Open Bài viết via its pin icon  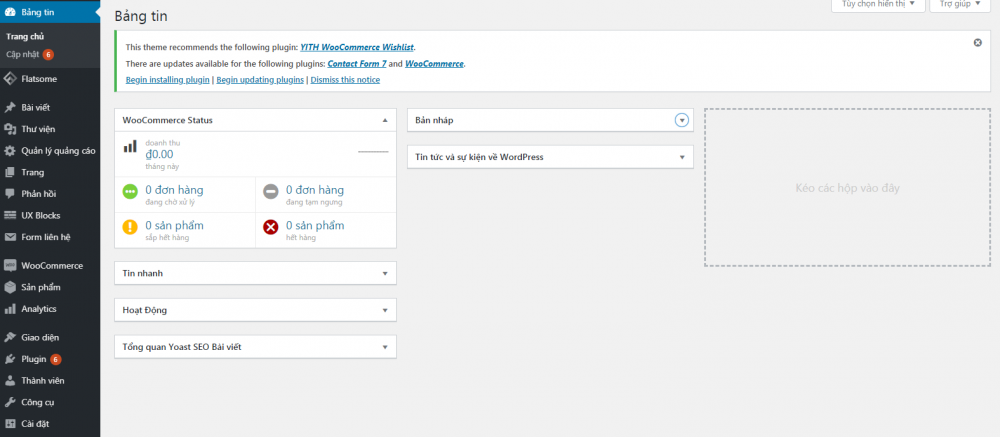10,107
